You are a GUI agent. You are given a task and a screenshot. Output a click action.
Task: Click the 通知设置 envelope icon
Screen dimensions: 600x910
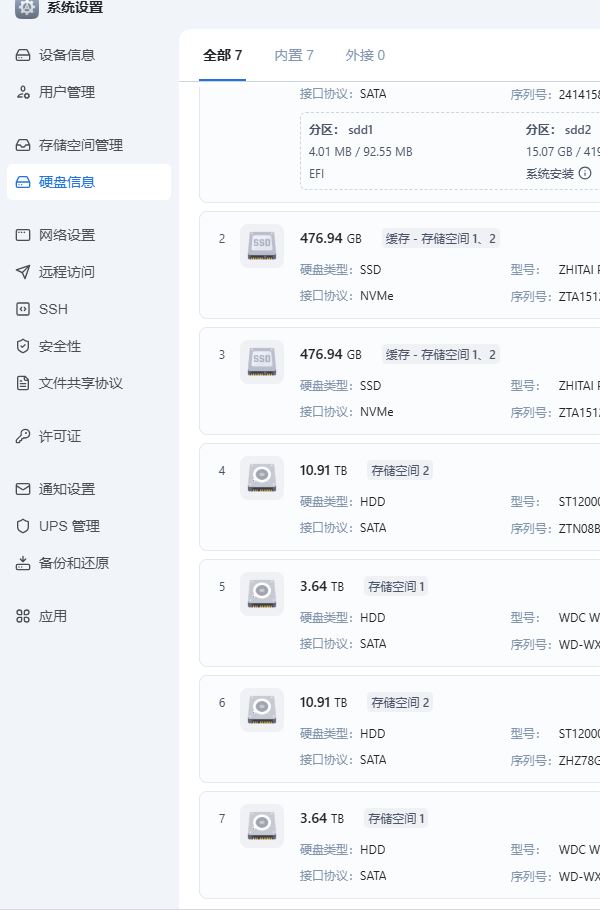(23, 489)
